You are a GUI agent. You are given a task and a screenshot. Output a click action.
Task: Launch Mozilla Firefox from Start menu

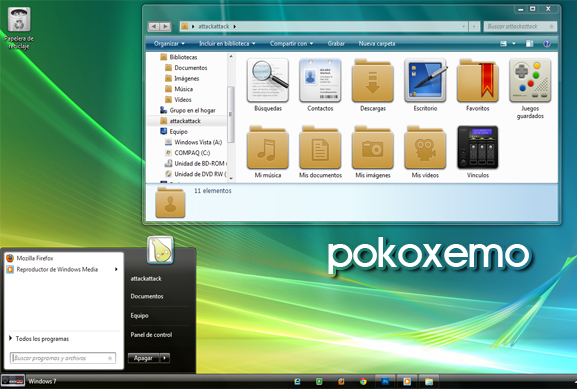click(35, 258)
